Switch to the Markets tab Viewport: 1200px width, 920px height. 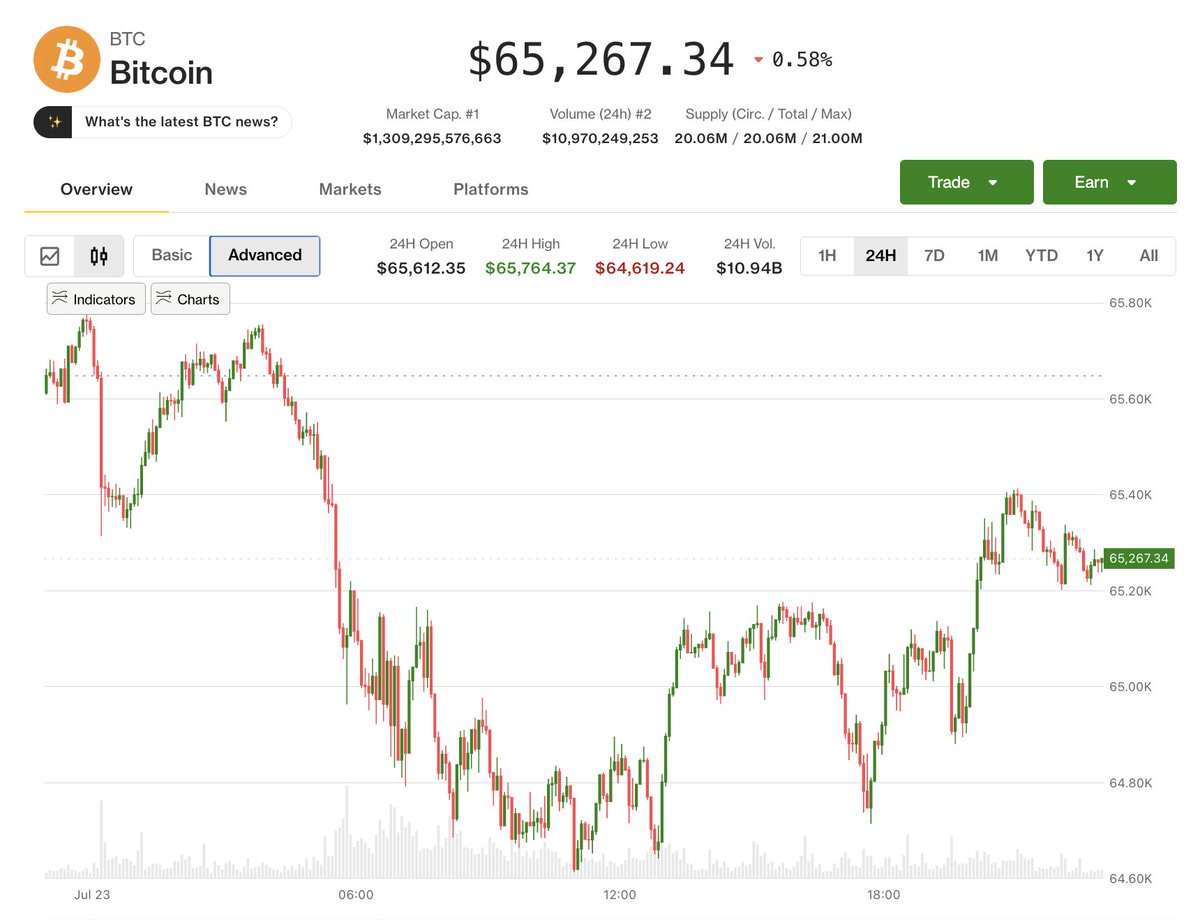click(350, 189)
